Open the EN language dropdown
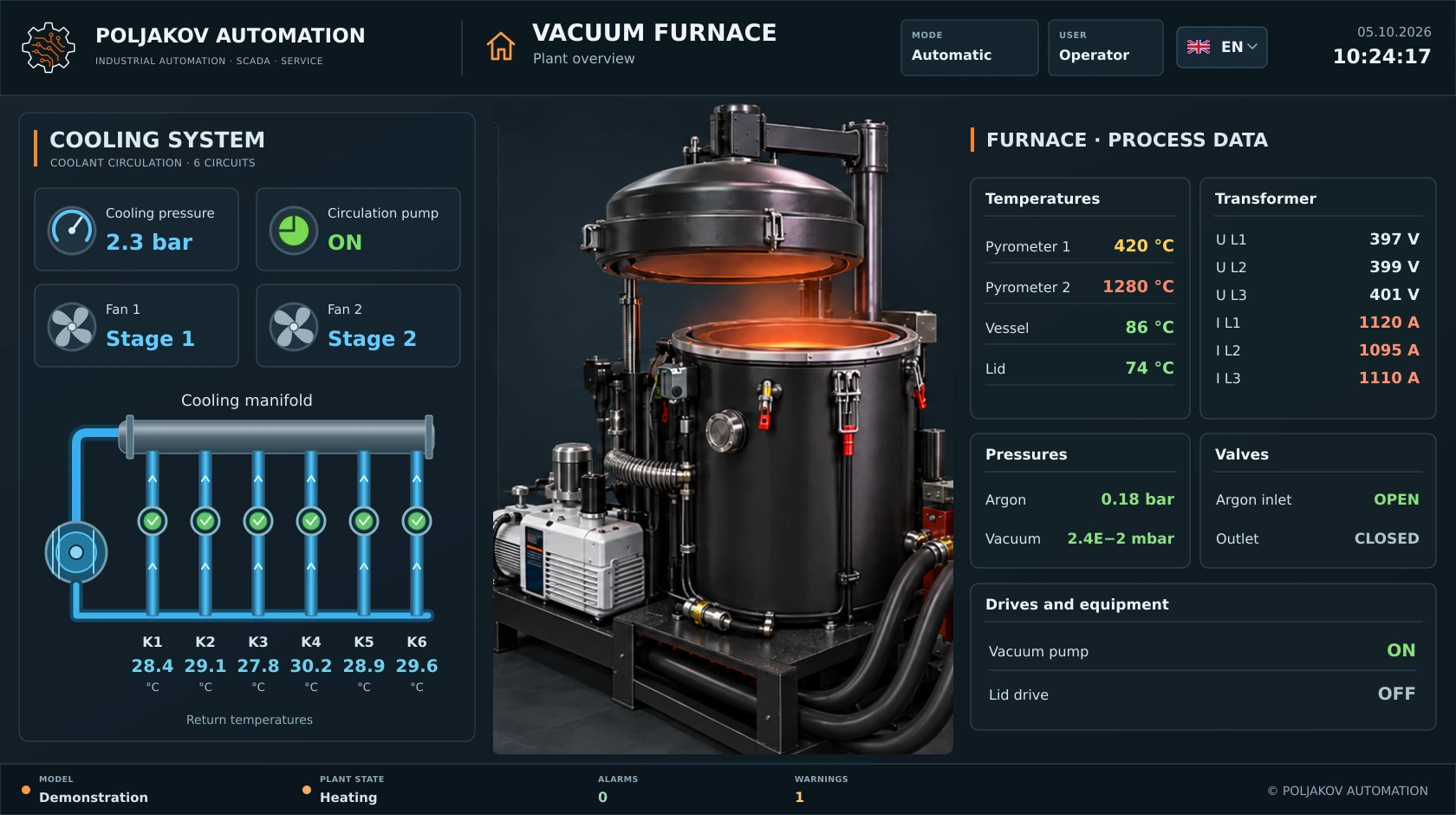The image size is (1456, 815). pyautogui.click(x=1222, y=47)
